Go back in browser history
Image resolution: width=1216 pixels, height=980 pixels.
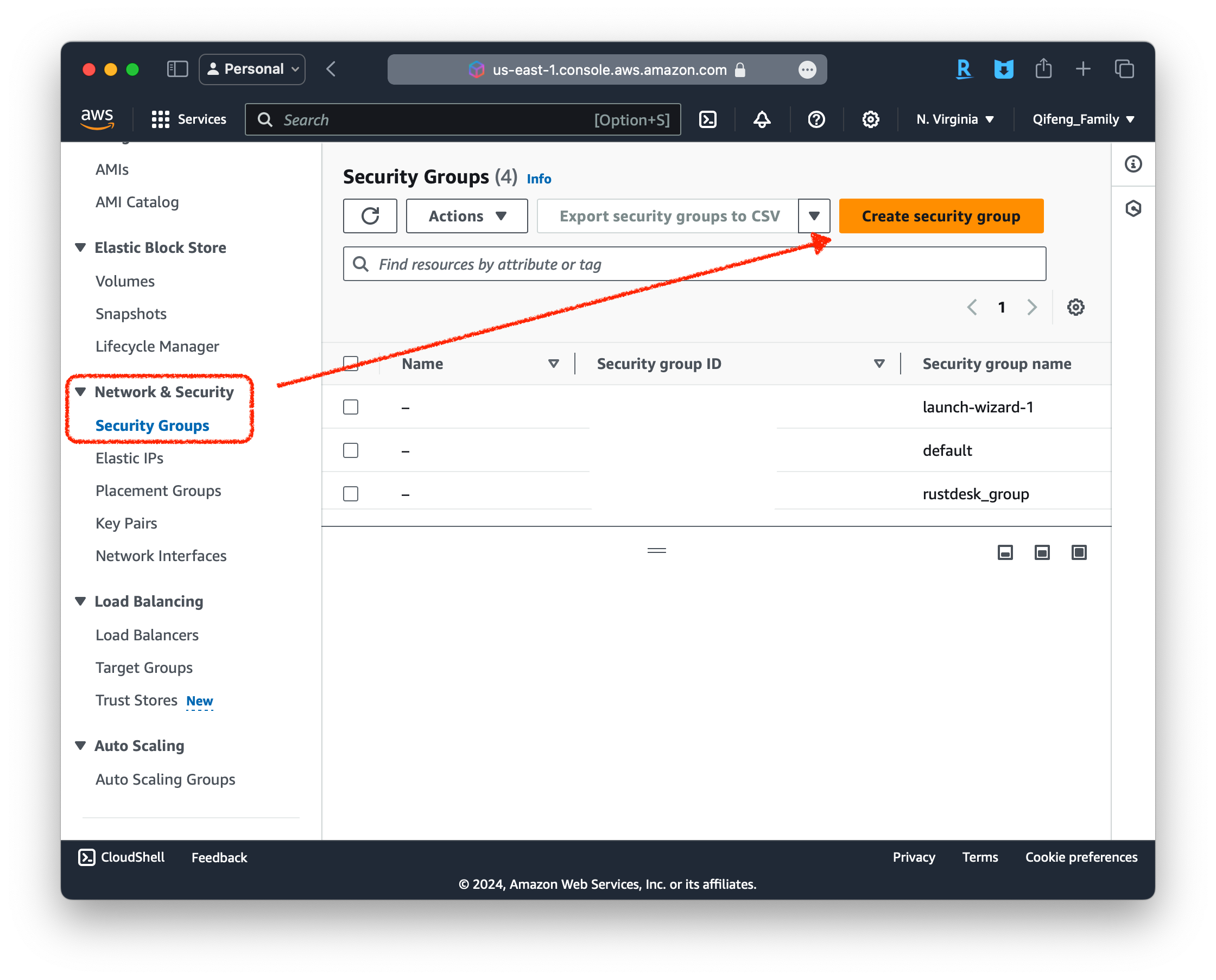pyautogui.click(x=332, y=69)
